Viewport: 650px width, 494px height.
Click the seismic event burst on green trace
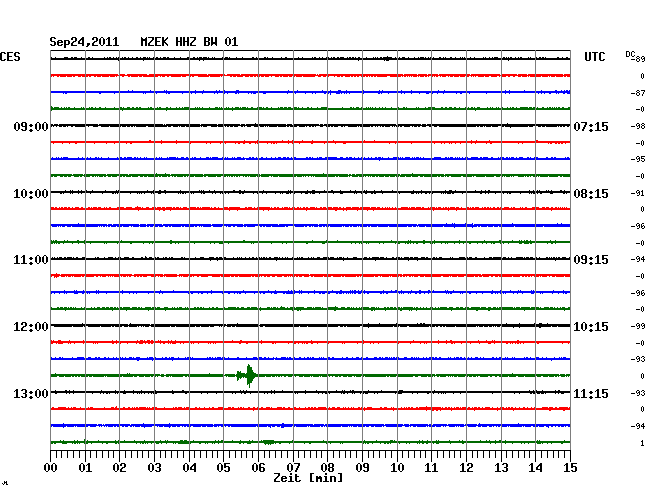click(x=247, y=375)
